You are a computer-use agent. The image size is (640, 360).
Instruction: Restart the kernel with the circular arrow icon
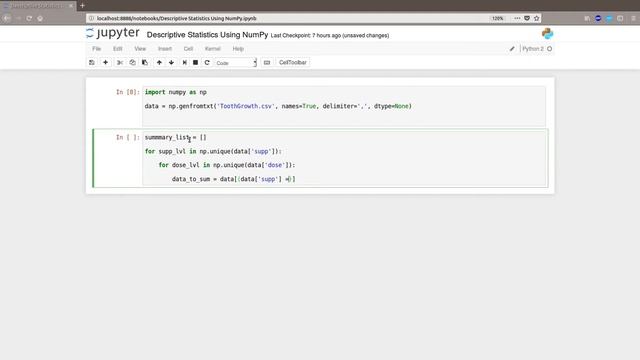(207, 62)
